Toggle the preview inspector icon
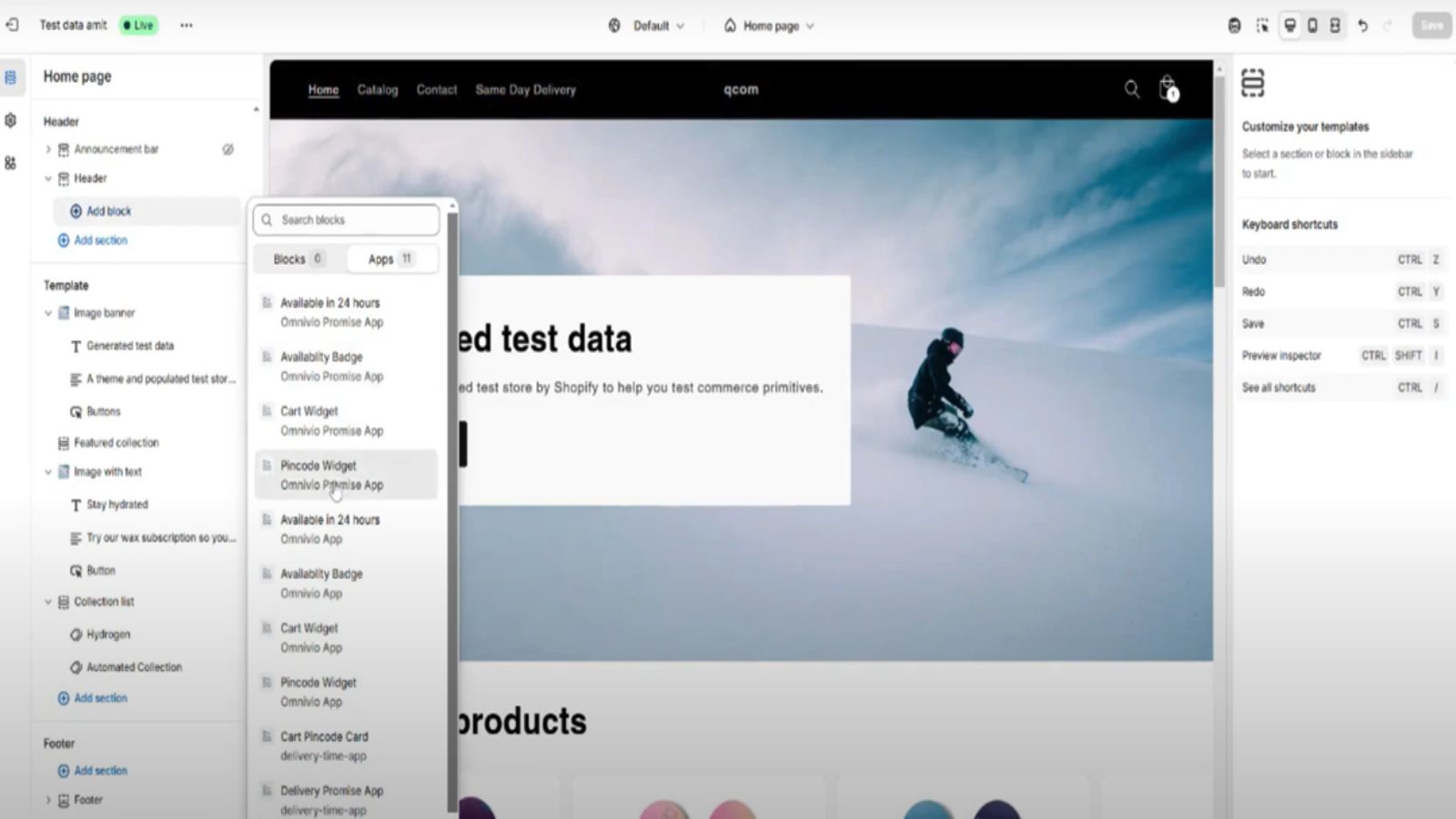Screen dimensions: 1456x819 [1262, 25]
